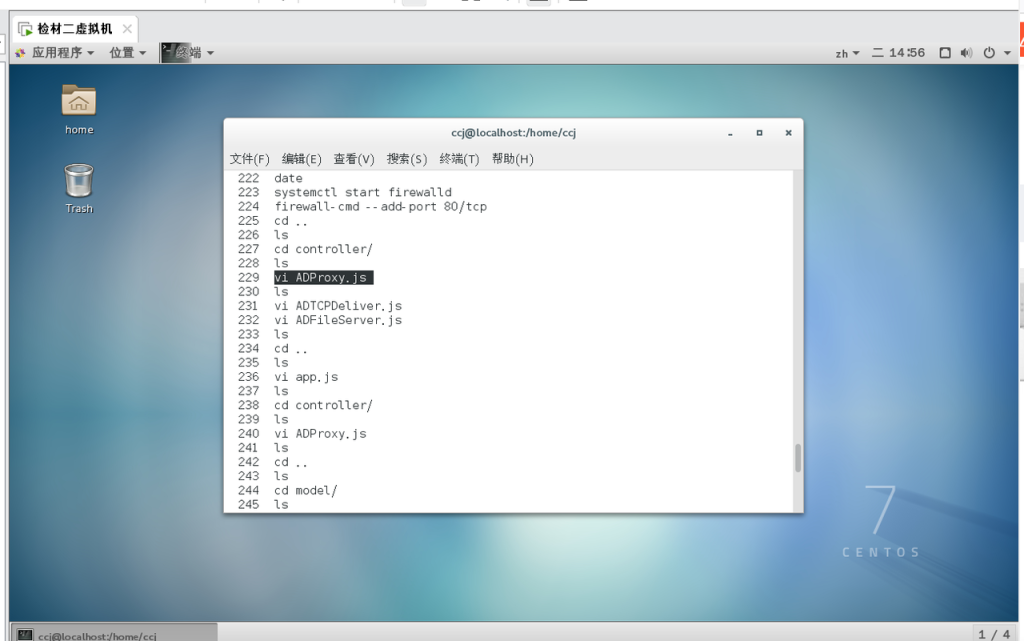Screen dimensions: 1024x641
Task: Open the 编辑(E) menu in terminal
Action: [x=302, y=159]
